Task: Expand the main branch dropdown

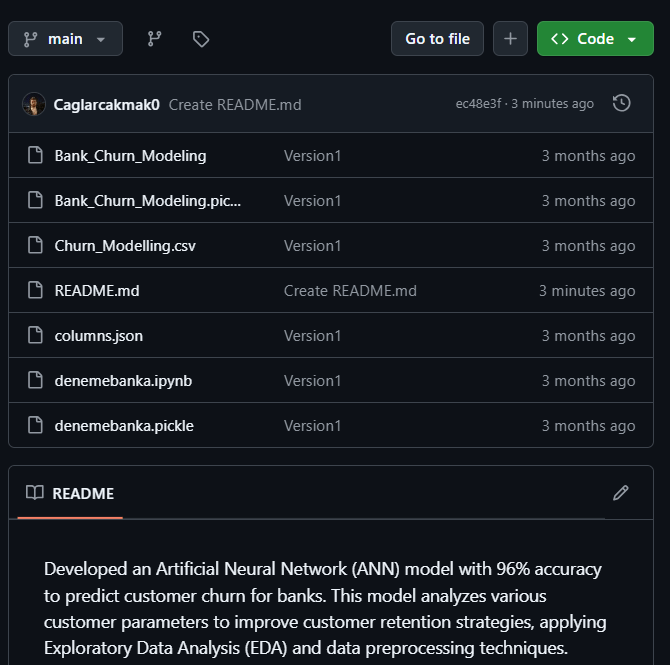Action: click(66, 39)
